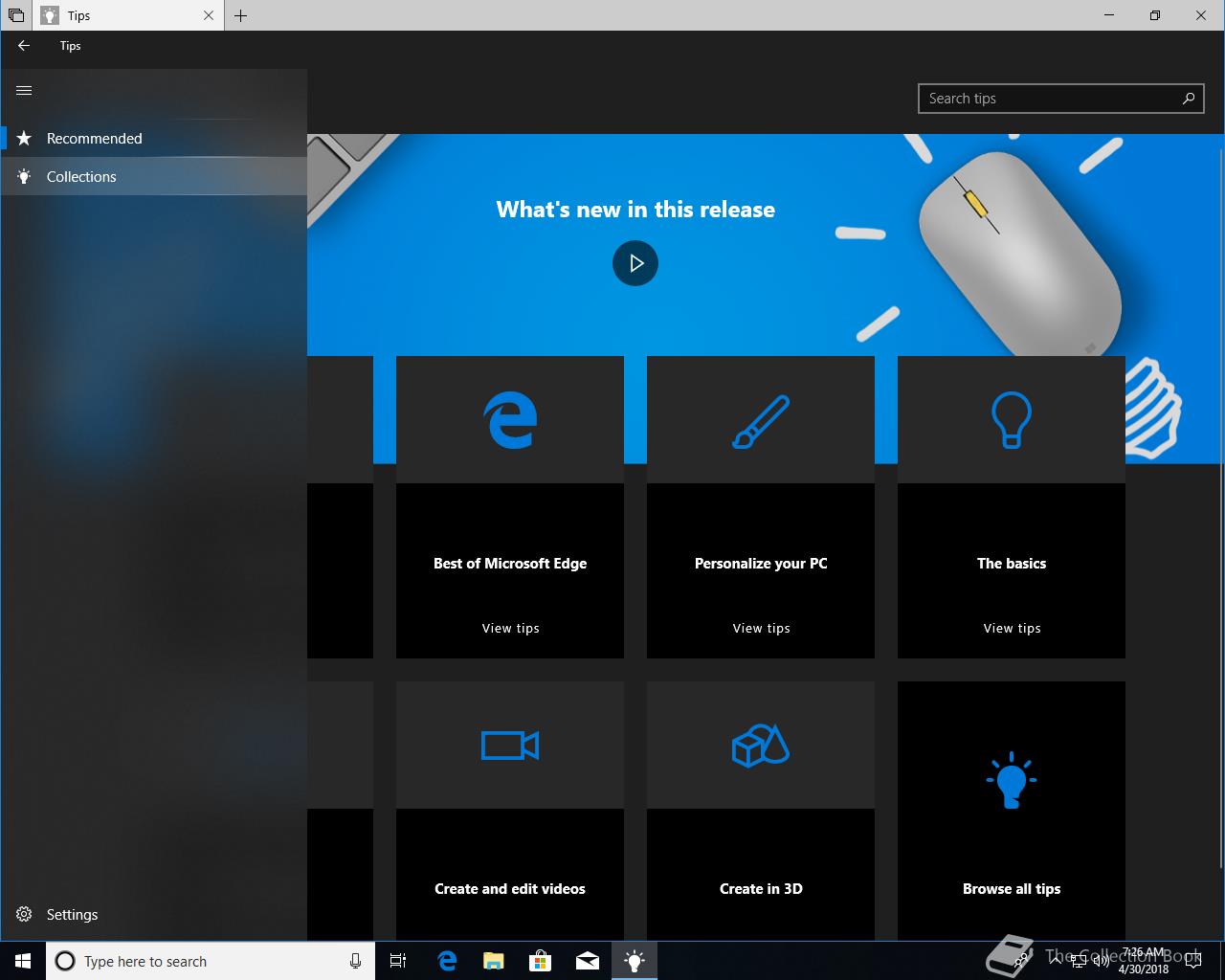Select the Tips tab in title bar
This screenshot has width=1225, height=980.
point(128,15)
